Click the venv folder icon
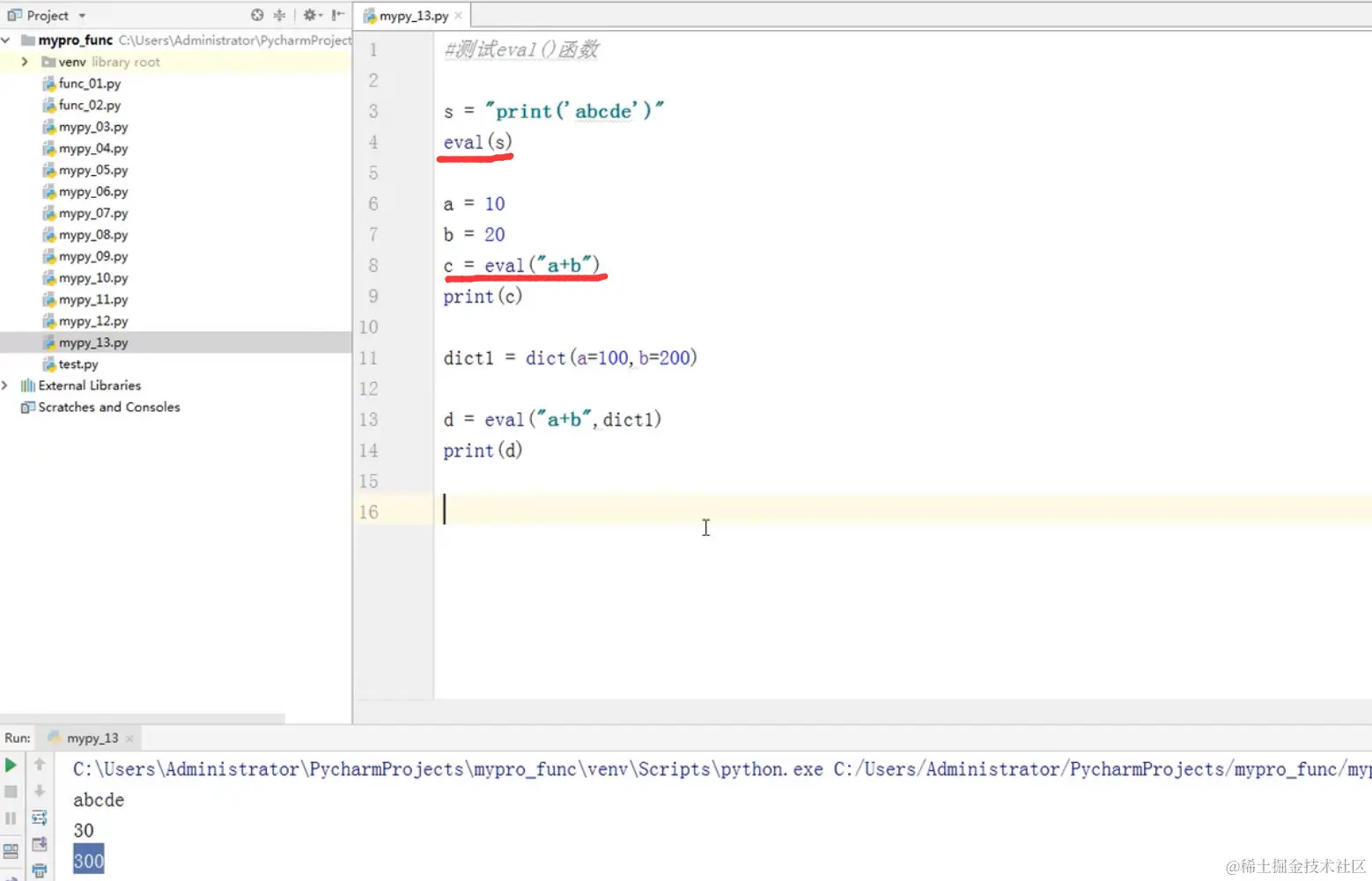Screen dimensions: 1372x881 pos(49,62)
